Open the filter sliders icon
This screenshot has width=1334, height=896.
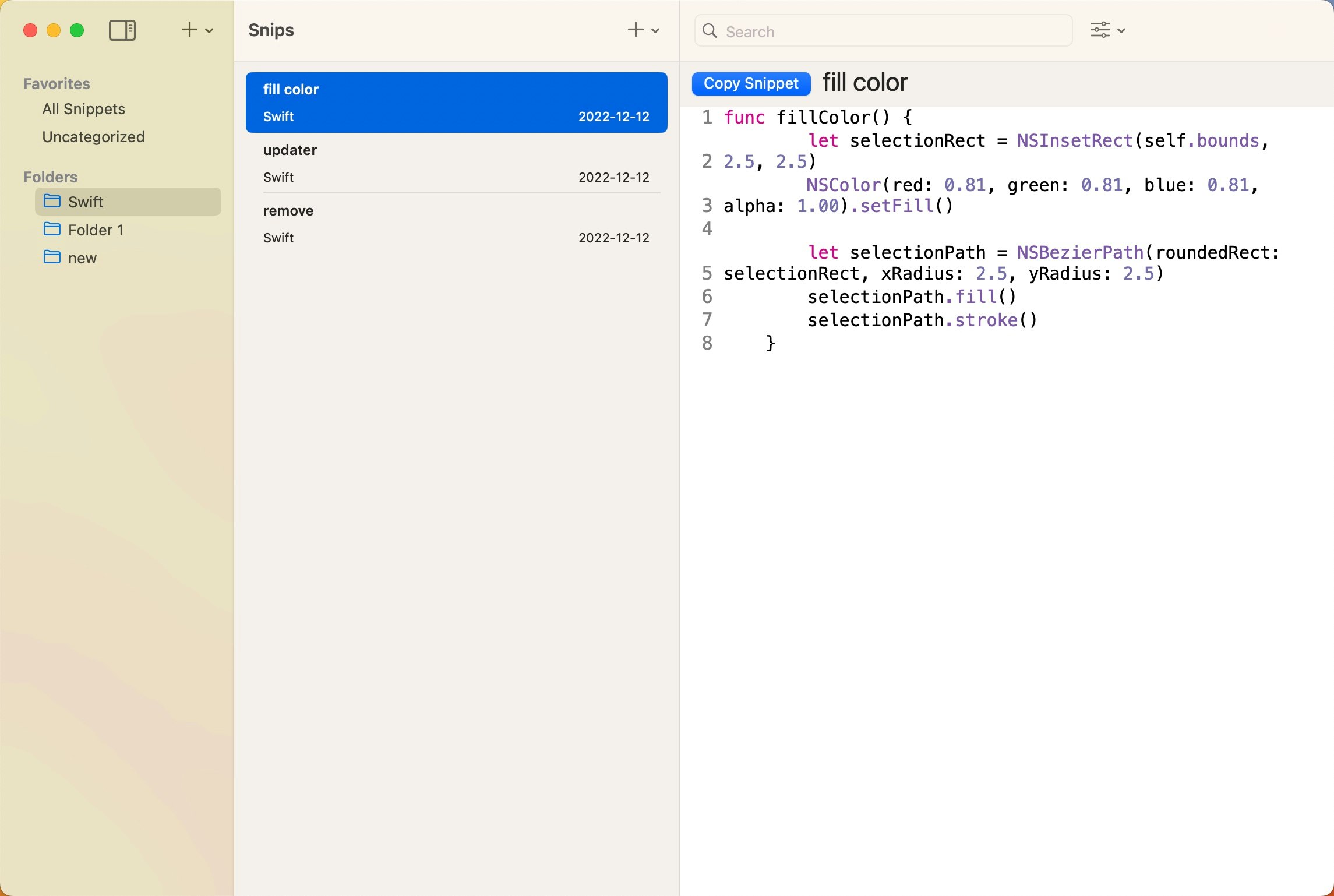tap(1100, 30)
